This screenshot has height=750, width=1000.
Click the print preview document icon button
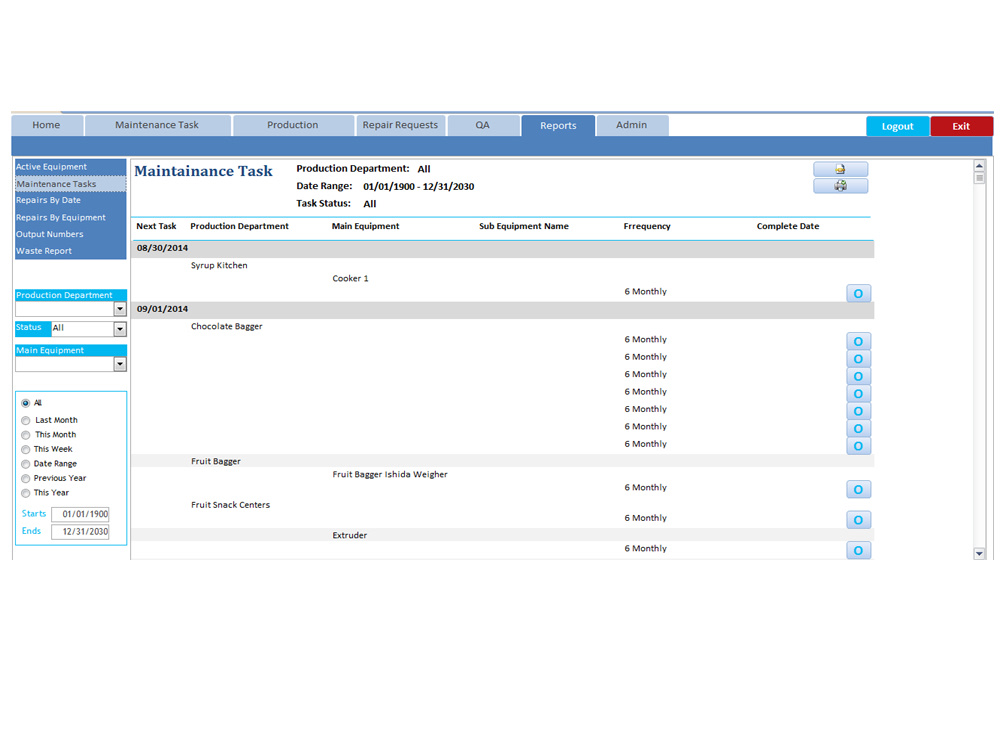[x=840, y=169]
